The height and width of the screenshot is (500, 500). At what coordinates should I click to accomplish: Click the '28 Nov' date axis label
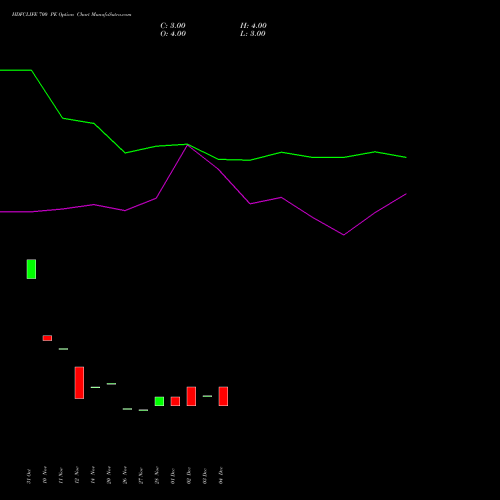point(157,475)
